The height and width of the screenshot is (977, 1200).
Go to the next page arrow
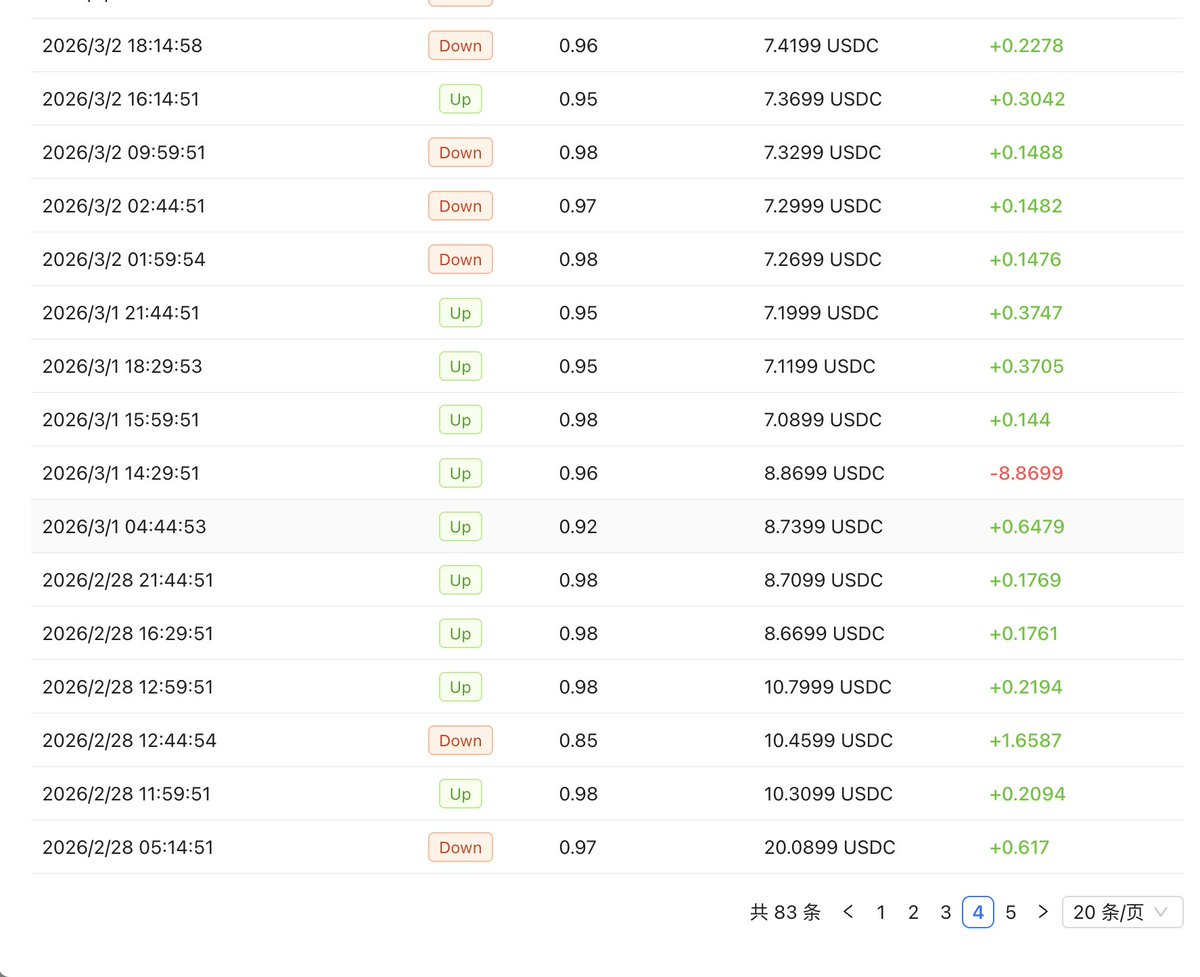pos(1043,912)
